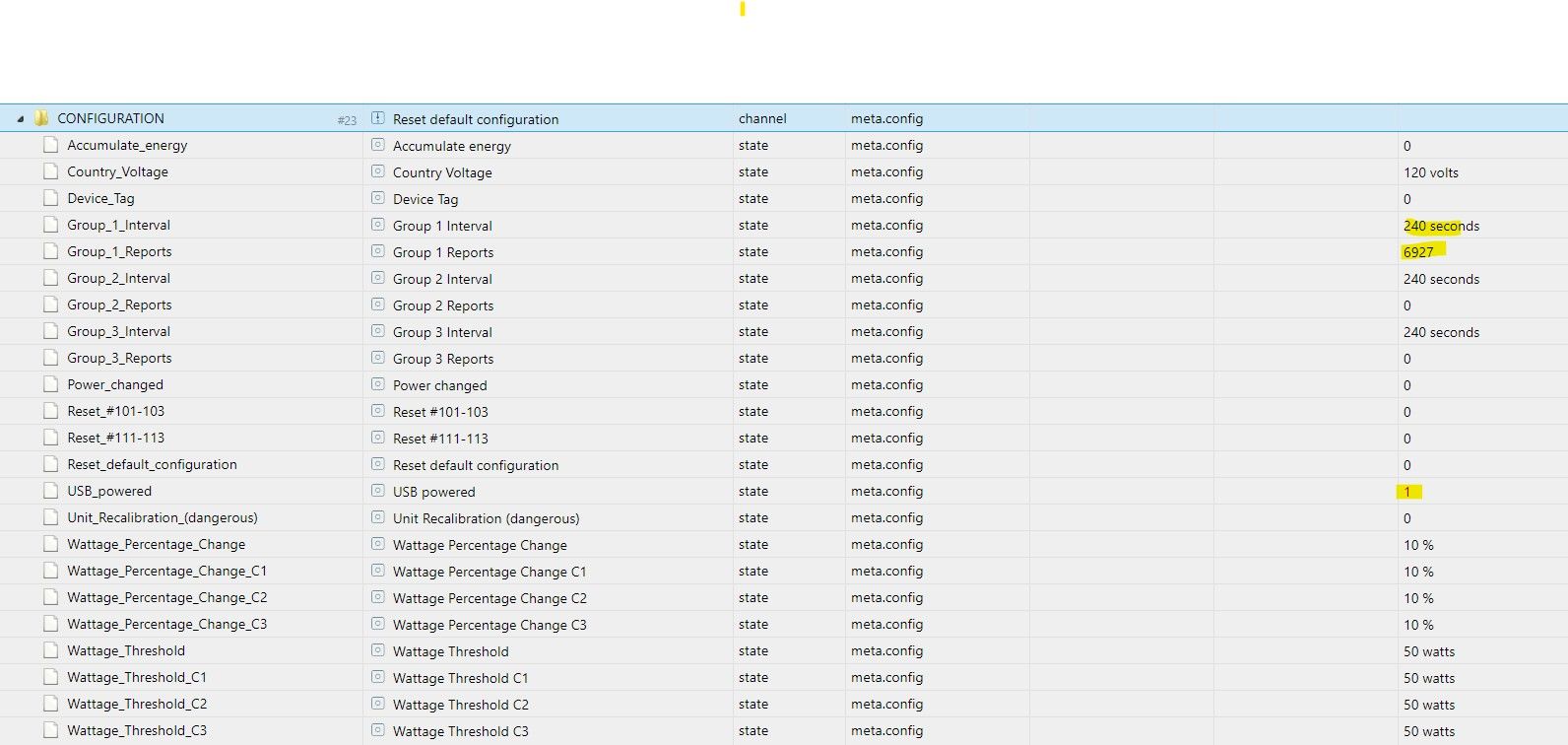Click the file icon next to Group_1_Interval
The width and height of the screenshot is (1568, 745).
point(51,225)
